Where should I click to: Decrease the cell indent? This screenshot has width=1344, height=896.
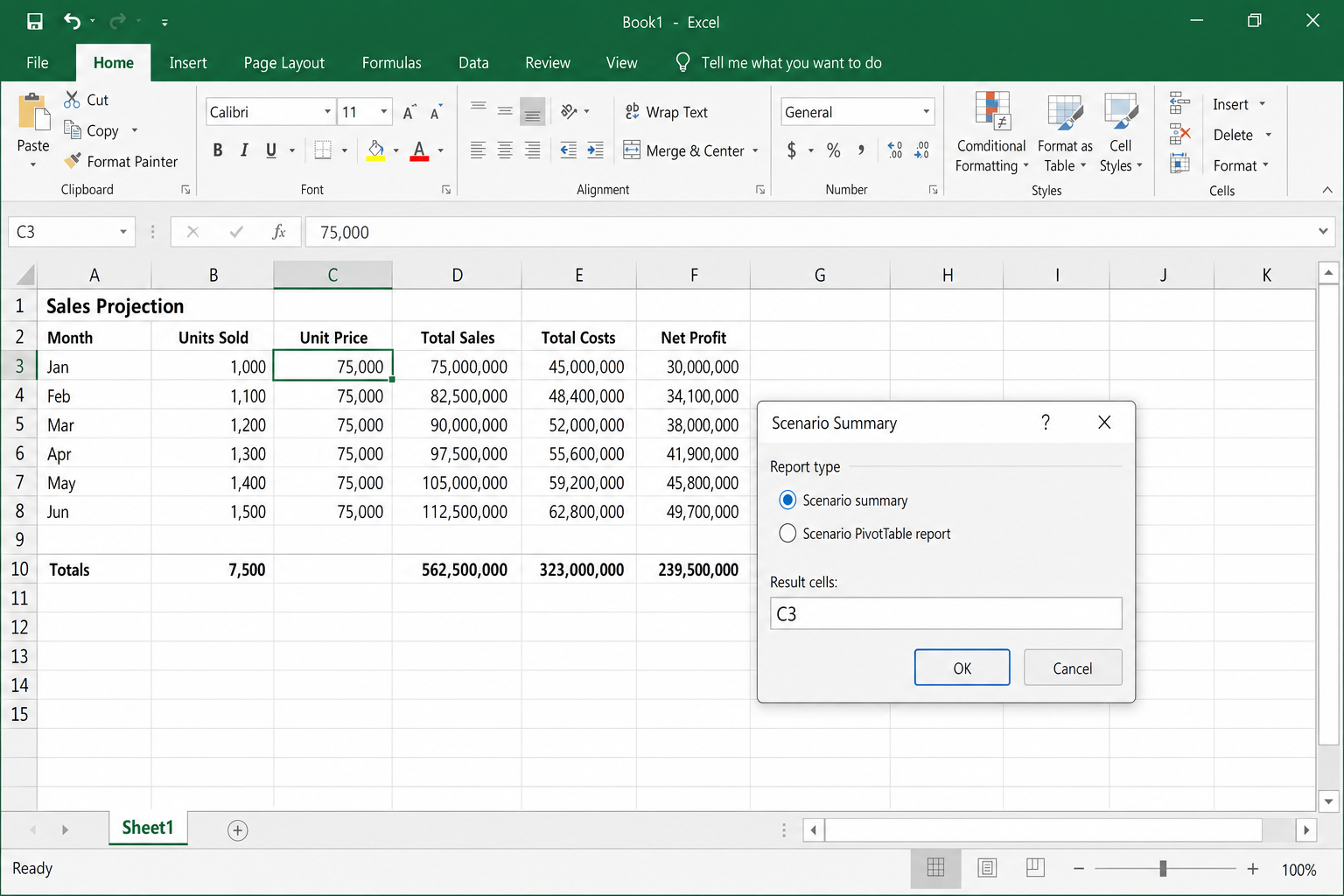pos(568,150)
